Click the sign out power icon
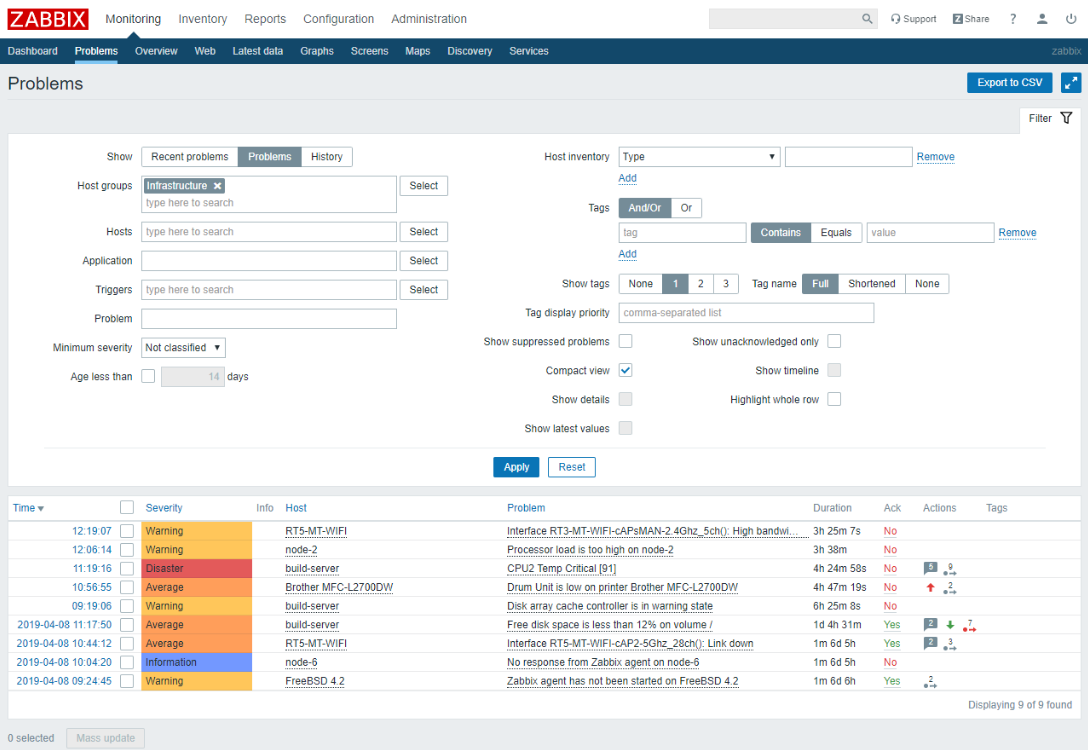Viewport: 1088px width, 750px height. click(x=1071, y=19)
